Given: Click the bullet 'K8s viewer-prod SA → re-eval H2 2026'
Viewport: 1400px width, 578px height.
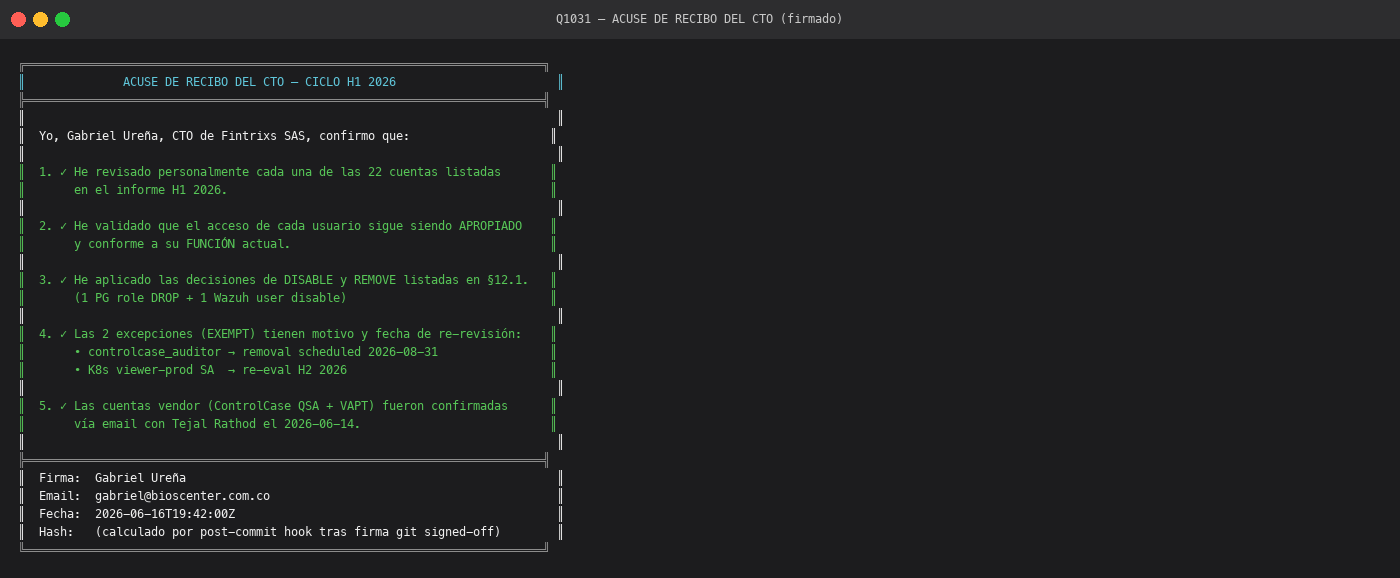Looking at the screenshot, I should 210,370.
